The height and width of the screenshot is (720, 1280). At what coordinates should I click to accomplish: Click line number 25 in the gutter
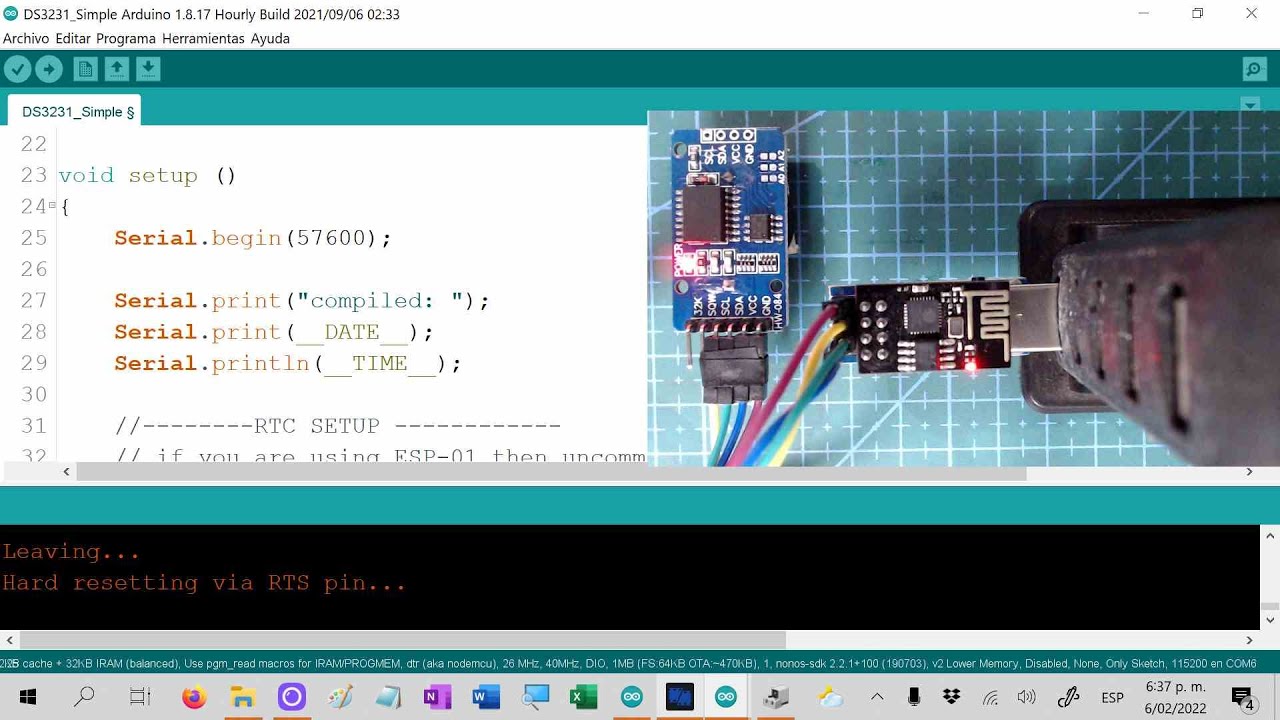[34, 238]
